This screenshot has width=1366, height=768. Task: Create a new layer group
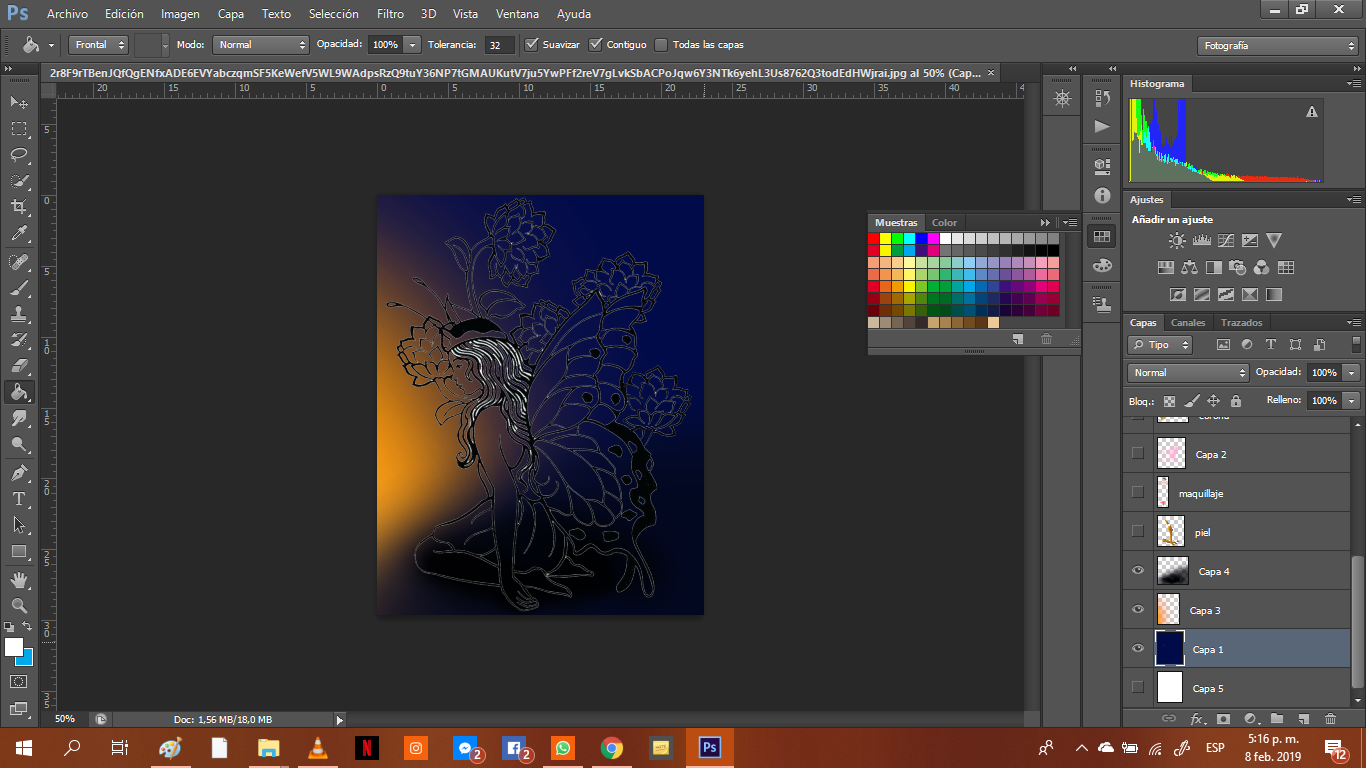click(x=1276, y=719)
